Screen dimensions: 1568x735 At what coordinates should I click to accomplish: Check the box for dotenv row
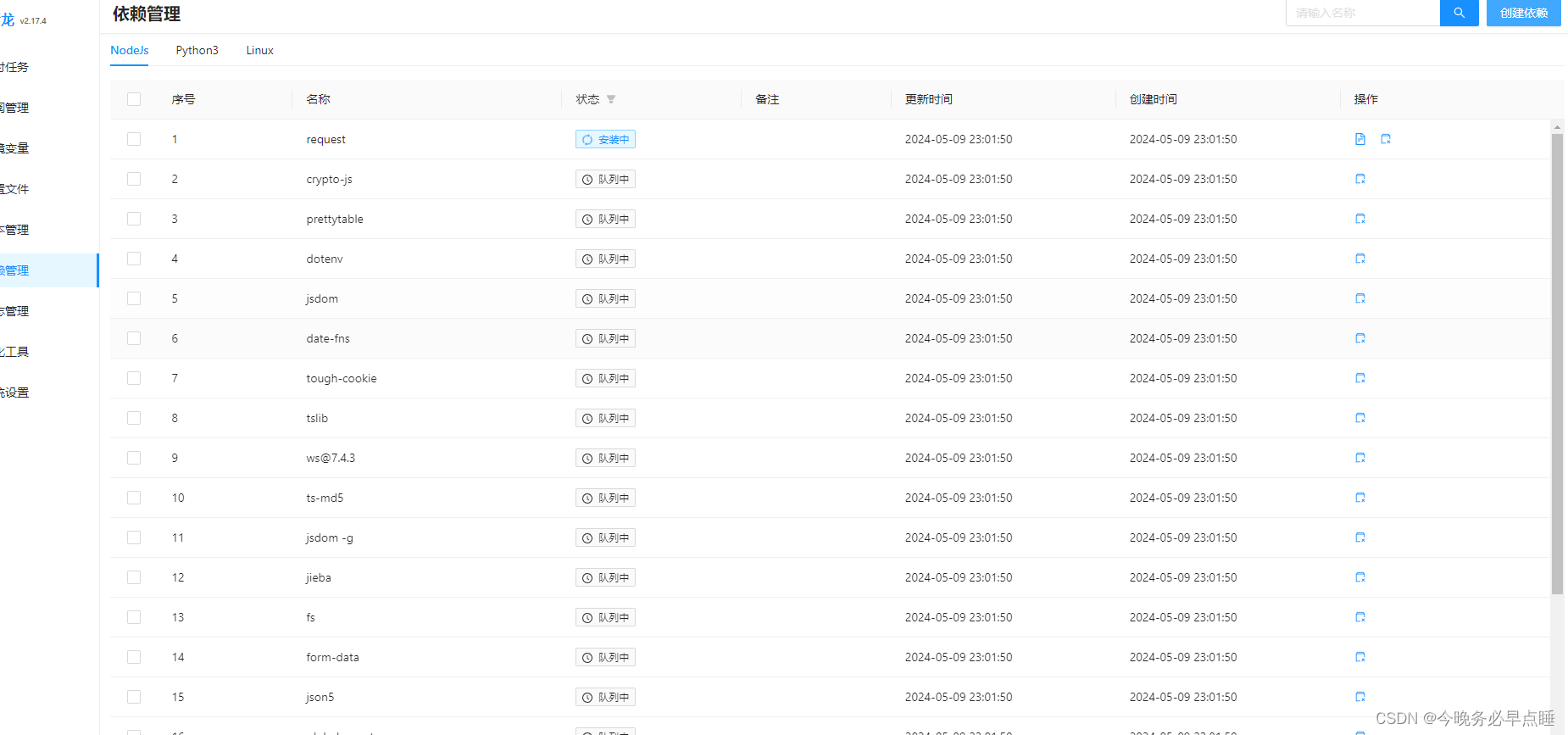[134, 259]
